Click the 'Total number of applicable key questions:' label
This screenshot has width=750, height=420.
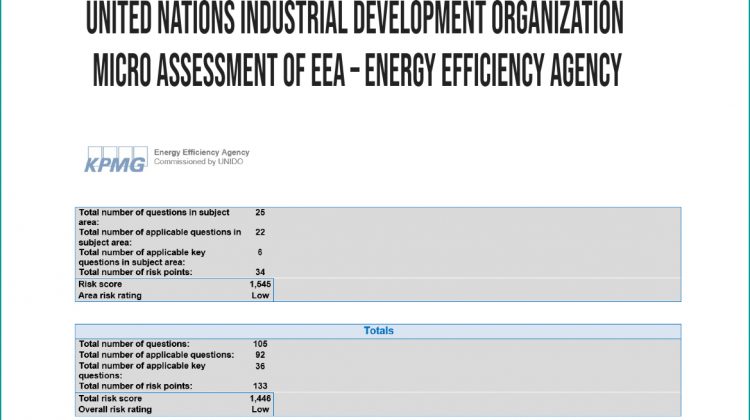(x=142, y=371)
